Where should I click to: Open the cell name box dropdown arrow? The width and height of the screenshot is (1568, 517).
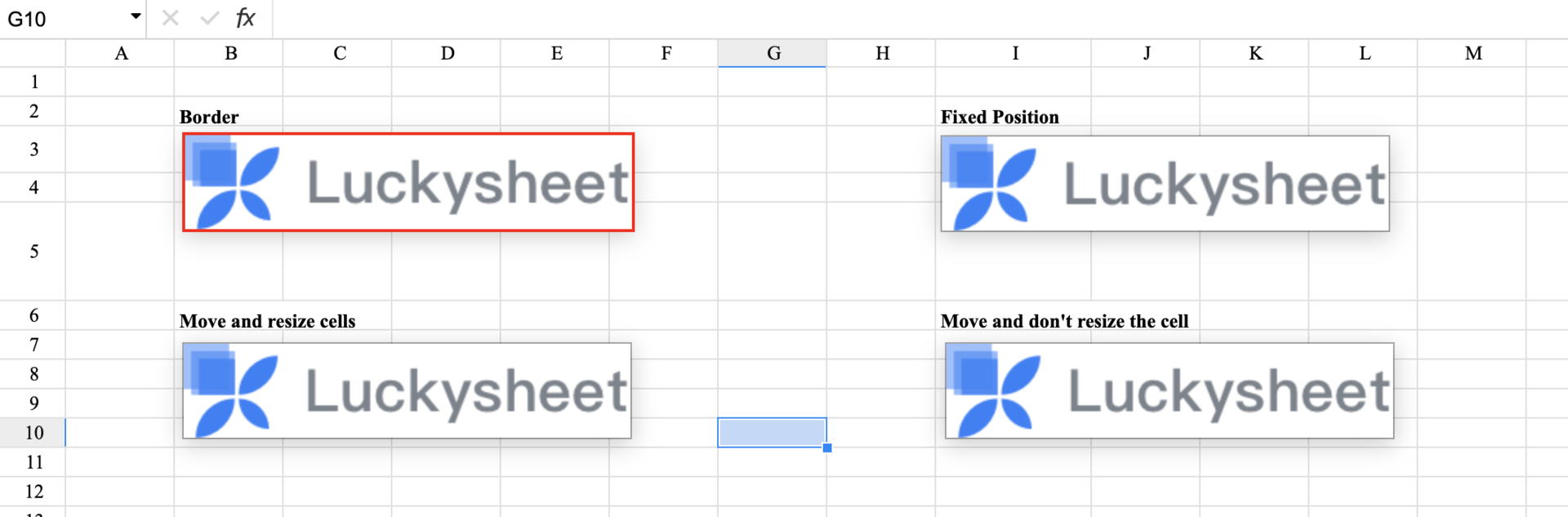[136, 16]
